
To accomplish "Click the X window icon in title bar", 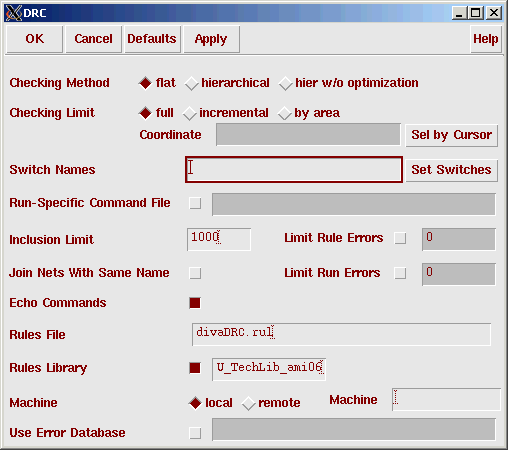I will (14, 13).
